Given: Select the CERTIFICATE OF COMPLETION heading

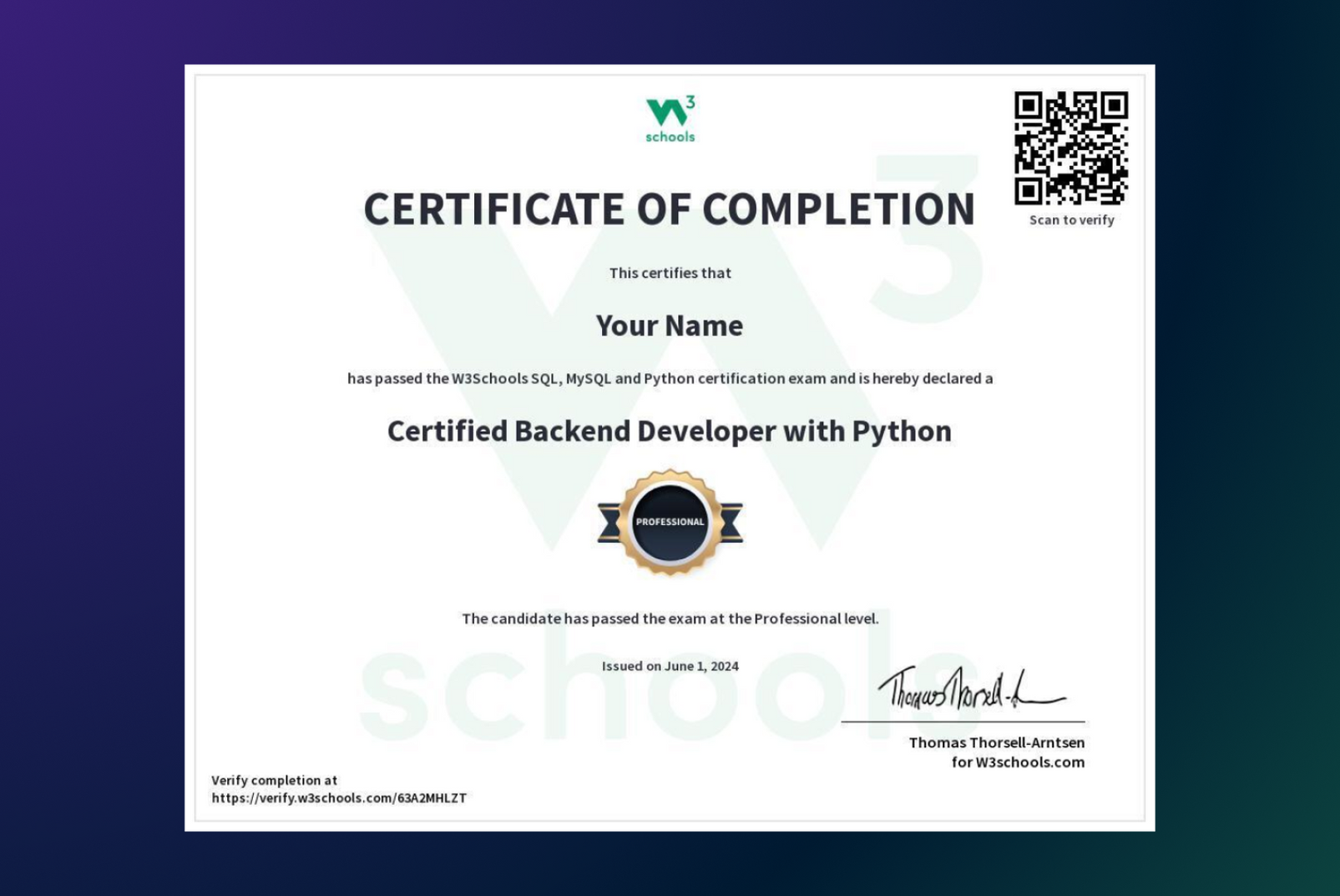Looking at the screenshot, I should 669,209.
